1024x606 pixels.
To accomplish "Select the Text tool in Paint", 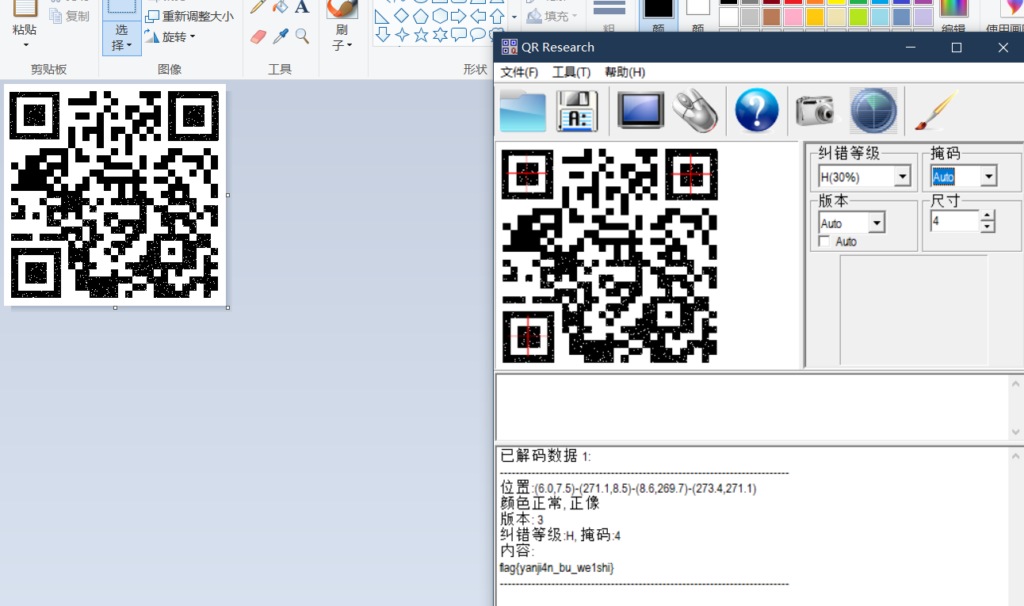I will (x=302, y=7).
